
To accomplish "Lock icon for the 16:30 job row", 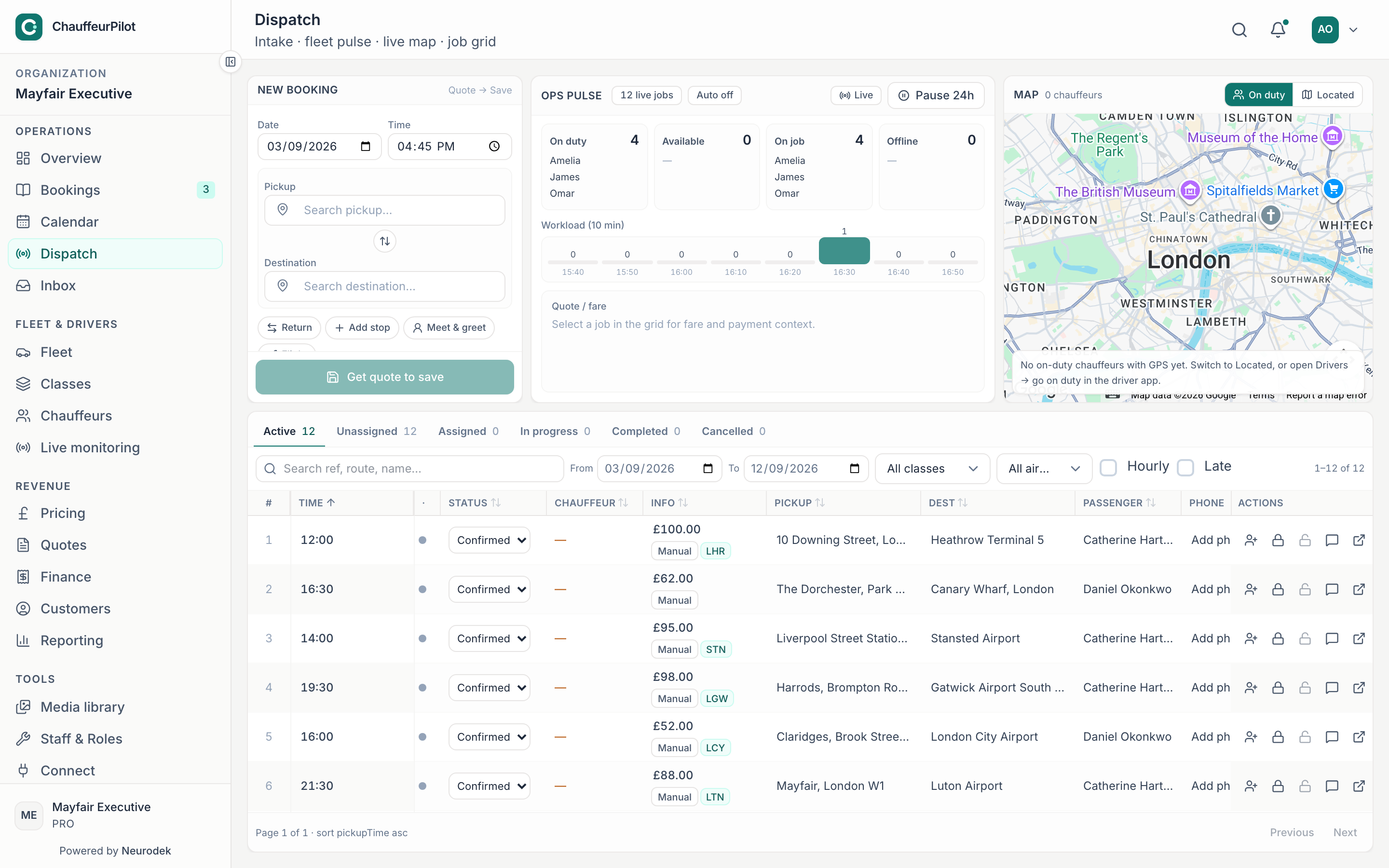I will tap(1278, 590).
